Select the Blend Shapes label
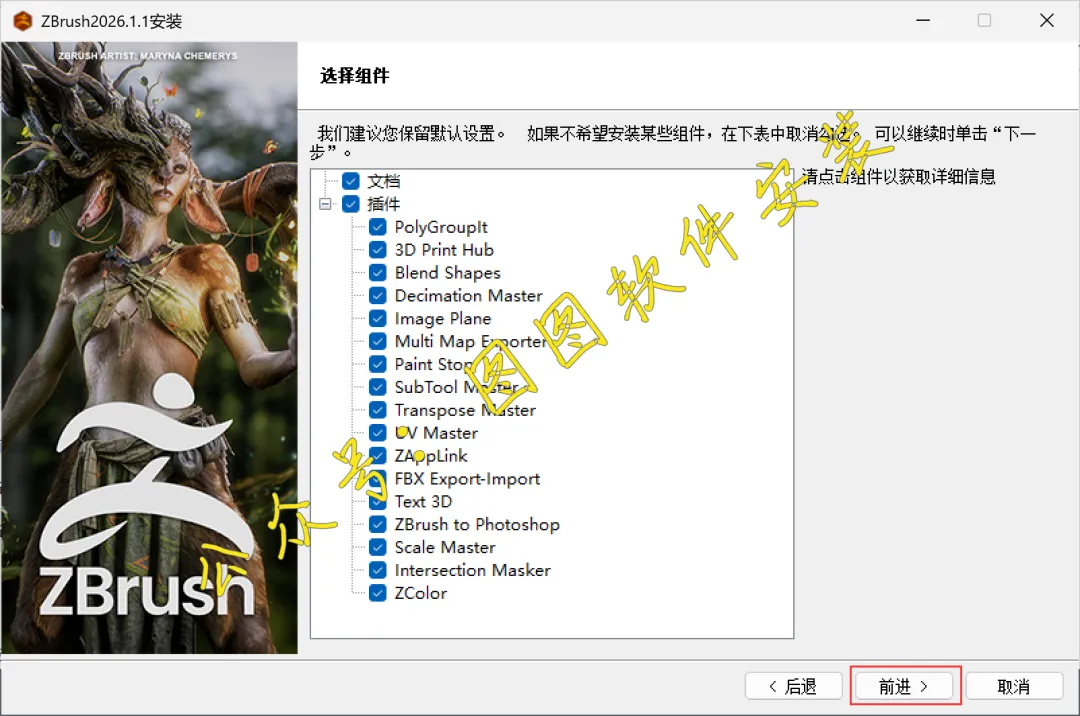This screenshot has width=1080, height=716. 448,273
